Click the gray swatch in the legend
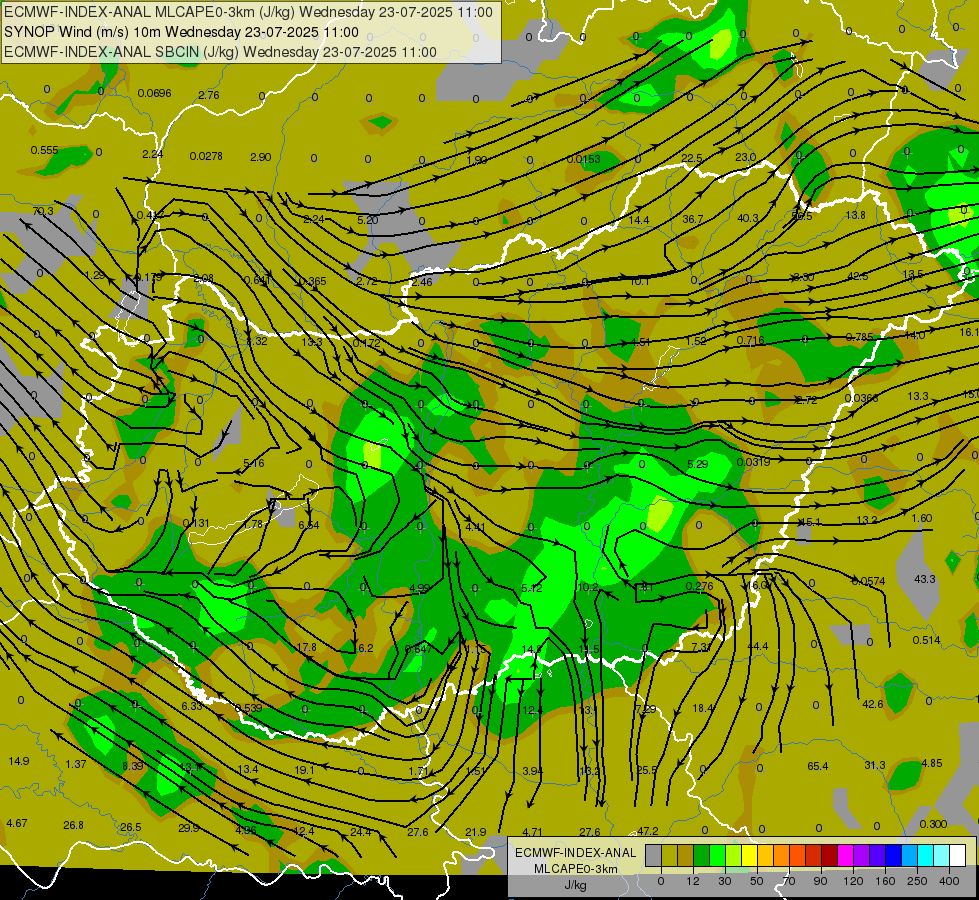The height and width of the screenshot is (900, 979). 654,855
